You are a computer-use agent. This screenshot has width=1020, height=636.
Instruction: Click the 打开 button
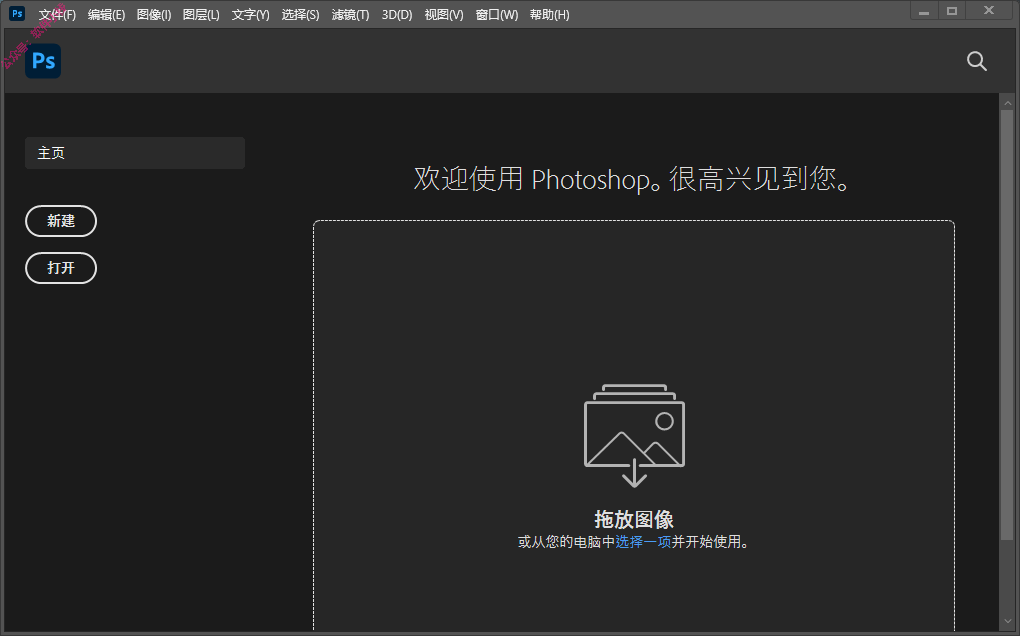[61, 268]
